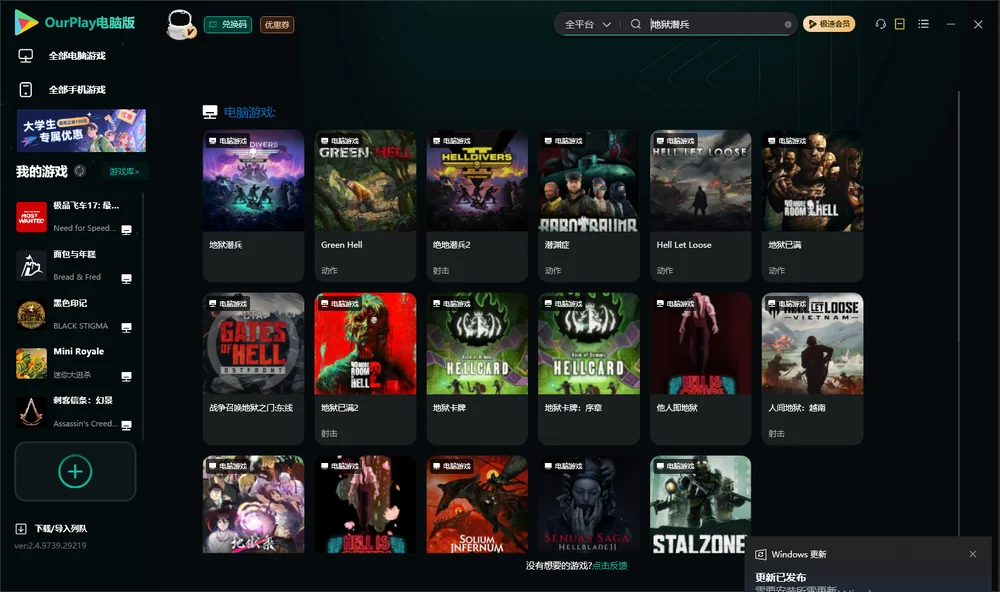Open the 他人即地狱 game card
Image resolution: width=1000 pixels, height=592 pixels.
[x=700, y=369]
